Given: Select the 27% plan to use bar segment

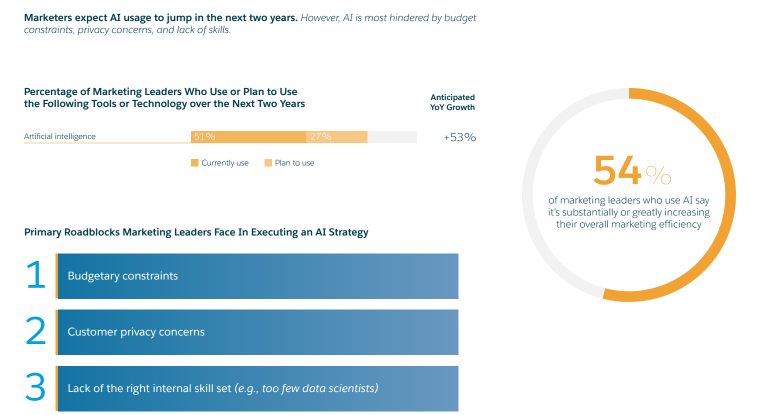Looking at the screenshot, I should (x=337, y=137).
